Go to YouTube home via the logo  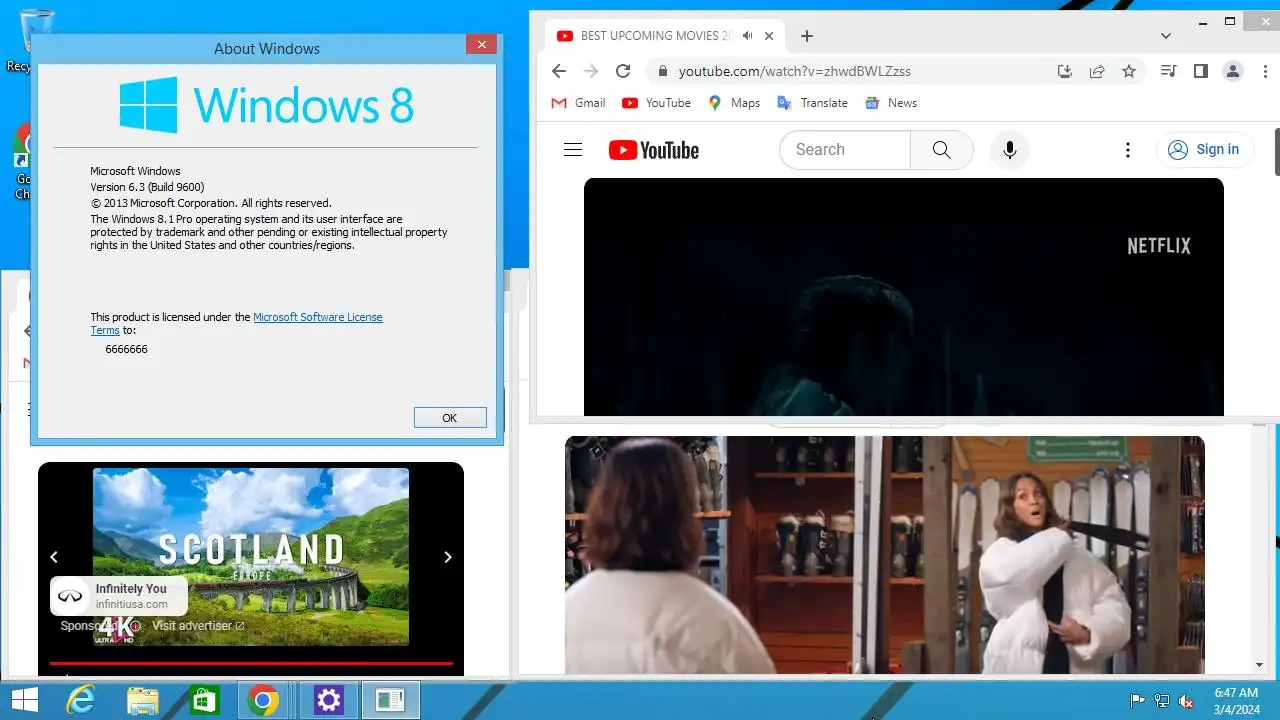tap(654, 150)
